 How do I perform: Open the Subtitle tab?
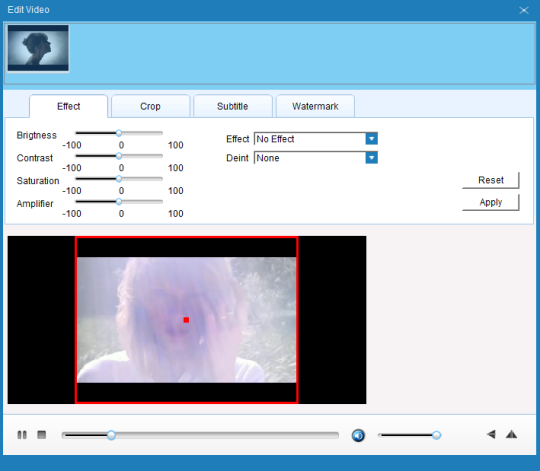point(233,106)
